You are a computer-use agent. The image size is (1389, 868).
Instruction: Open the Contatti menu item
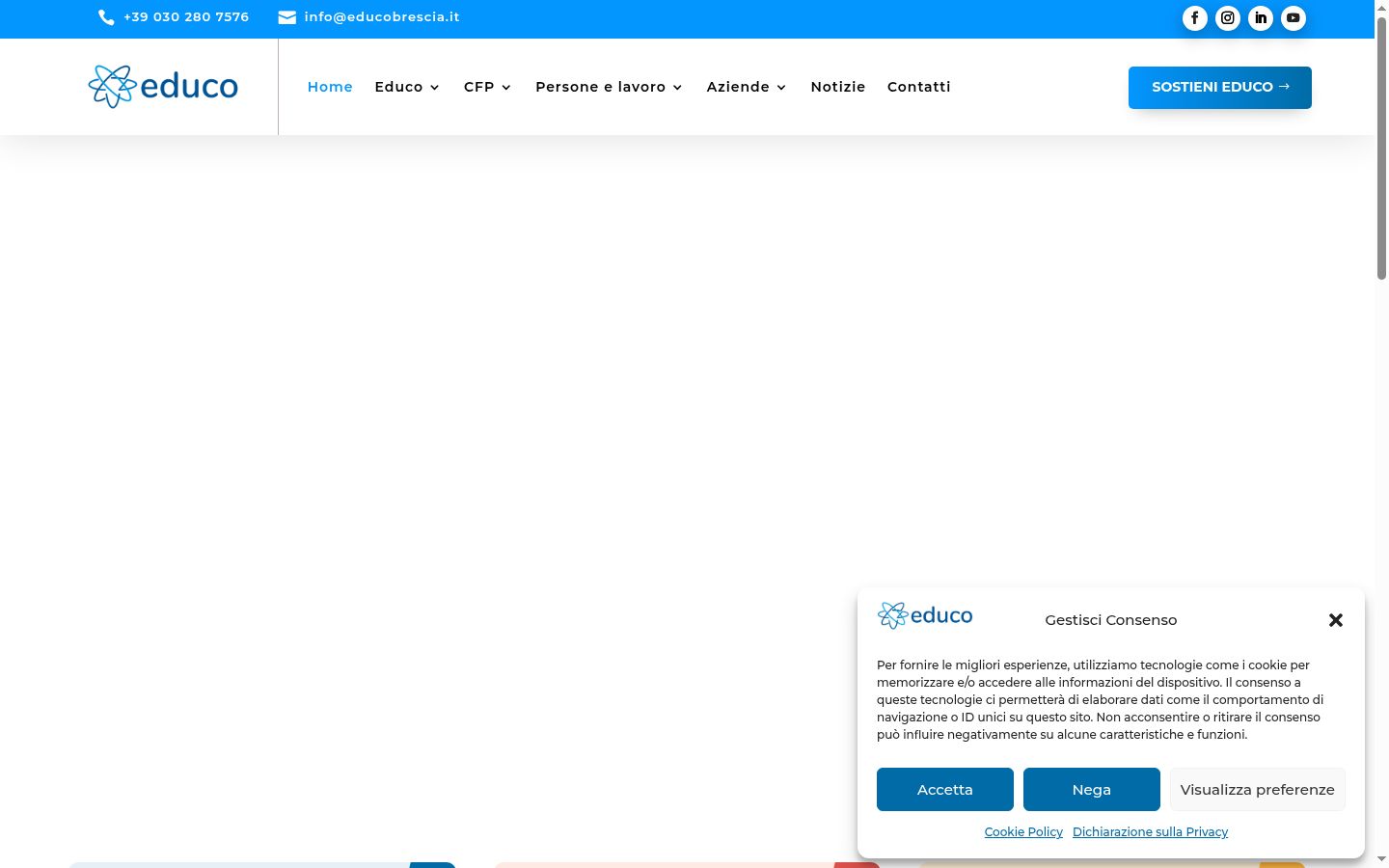919,87
